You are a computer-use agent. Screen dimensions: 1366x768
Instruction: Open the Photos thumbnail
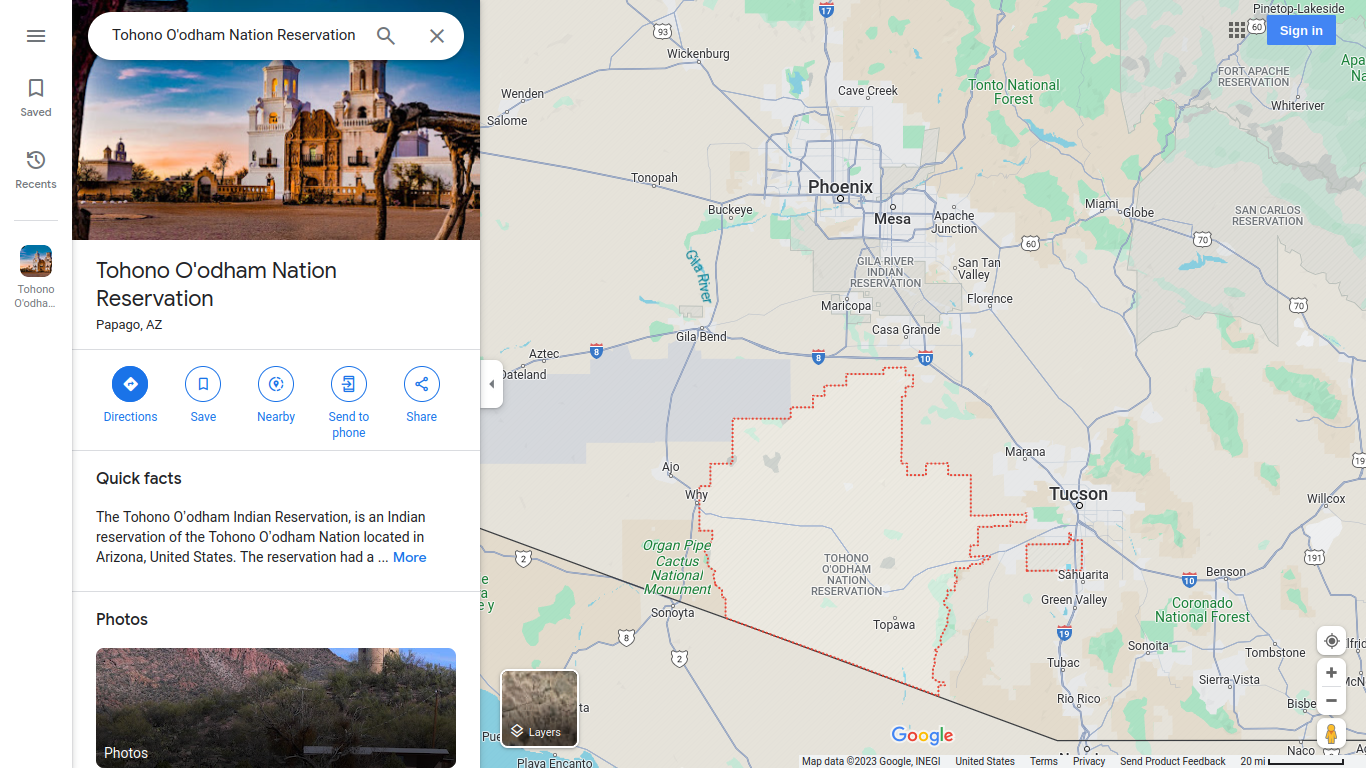[276, 708]
